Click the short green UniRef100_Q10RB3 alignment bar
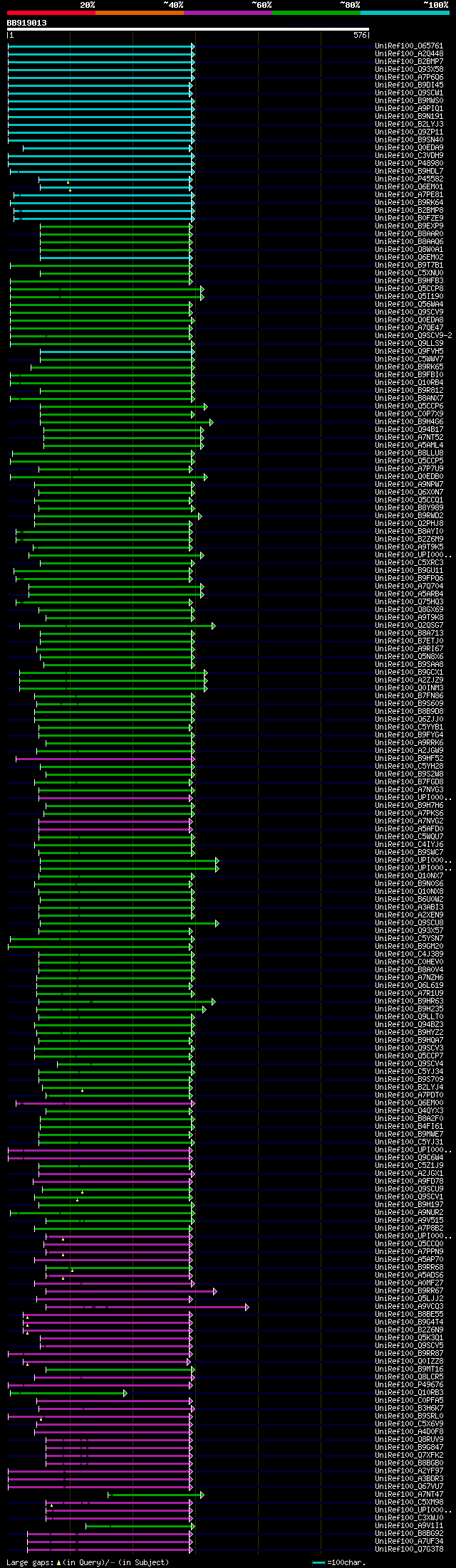 (x=68, y=1393)
